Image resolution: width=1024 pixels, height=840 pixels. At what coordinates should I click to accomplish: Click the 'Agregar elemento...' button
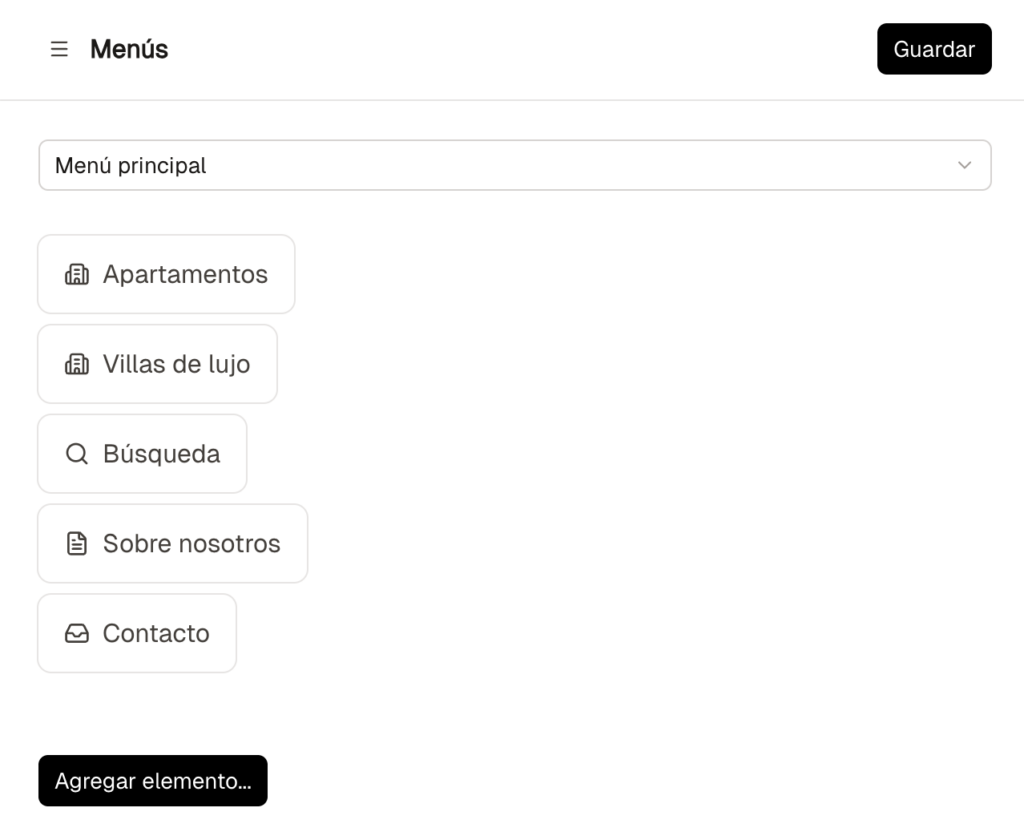coord(153,781)
